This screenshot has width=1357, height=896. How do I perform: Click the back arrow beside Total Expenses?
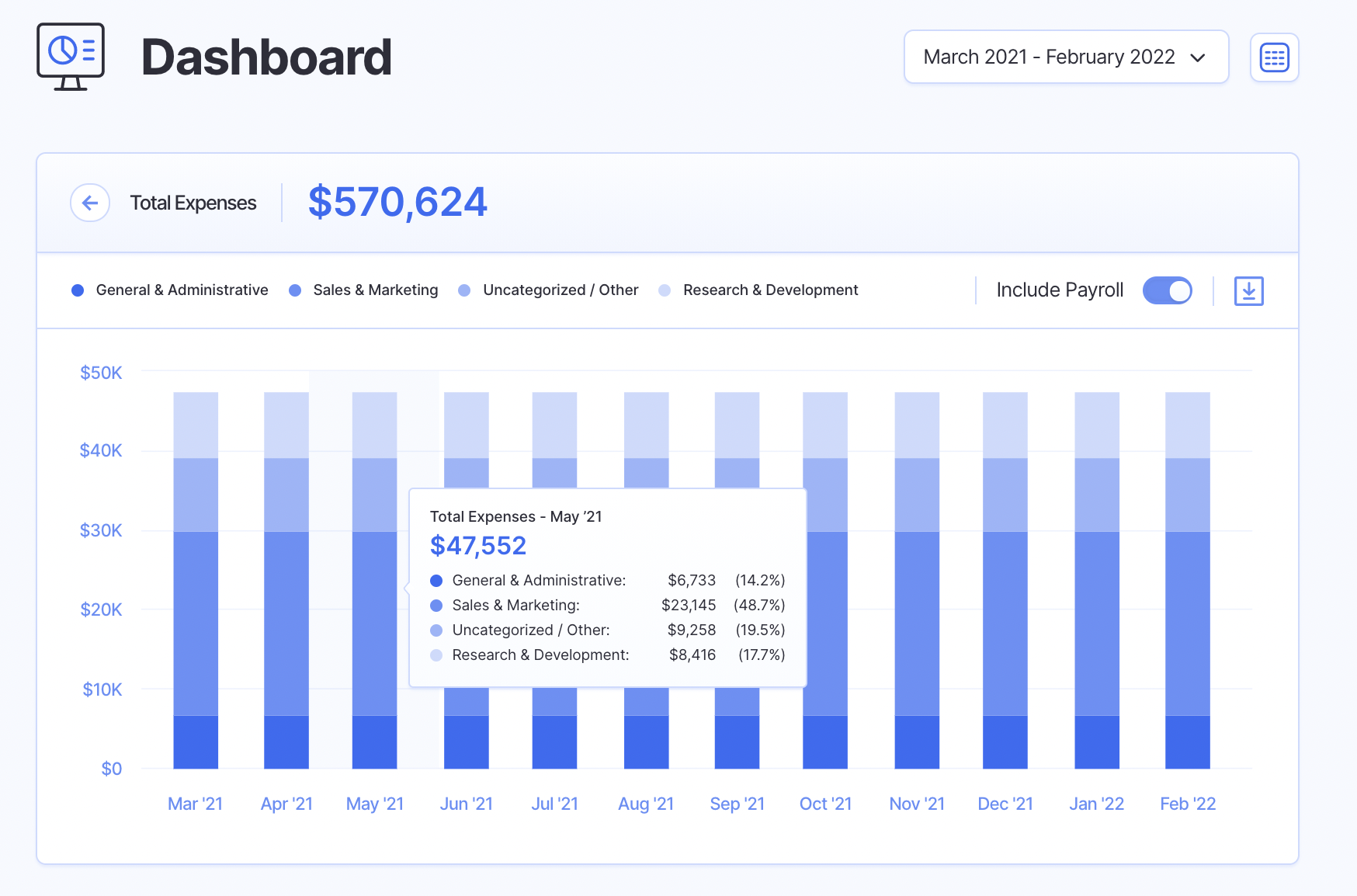(89, 202)
